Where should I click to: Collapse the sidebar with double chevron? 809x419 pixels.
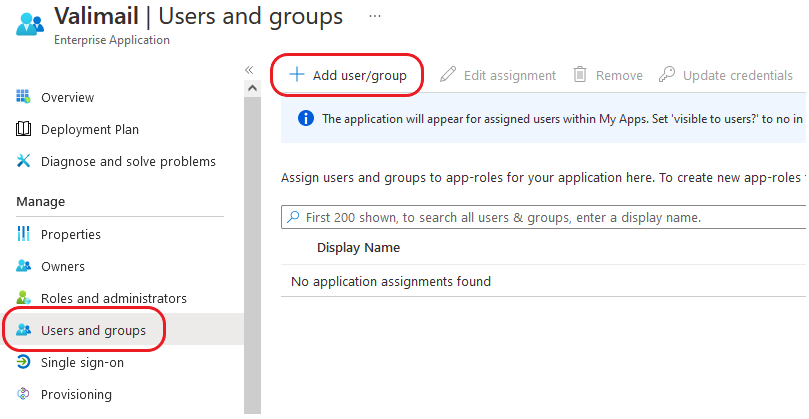tap(249, 70)
